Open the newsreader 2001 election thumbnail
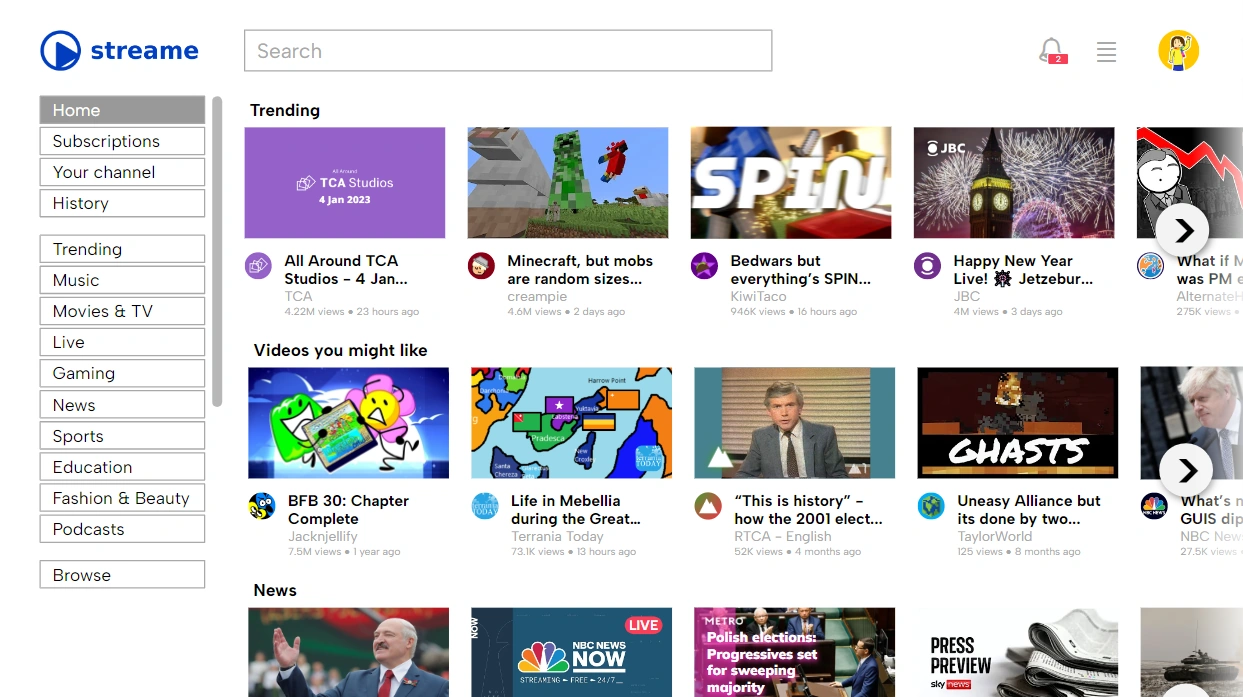 (x=795, y=423)
